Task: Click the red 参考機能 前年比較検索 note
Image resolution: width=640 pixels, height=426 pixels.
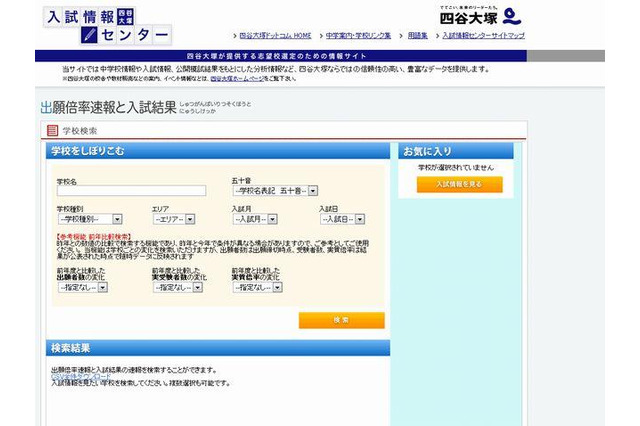Action: [94, 237]
